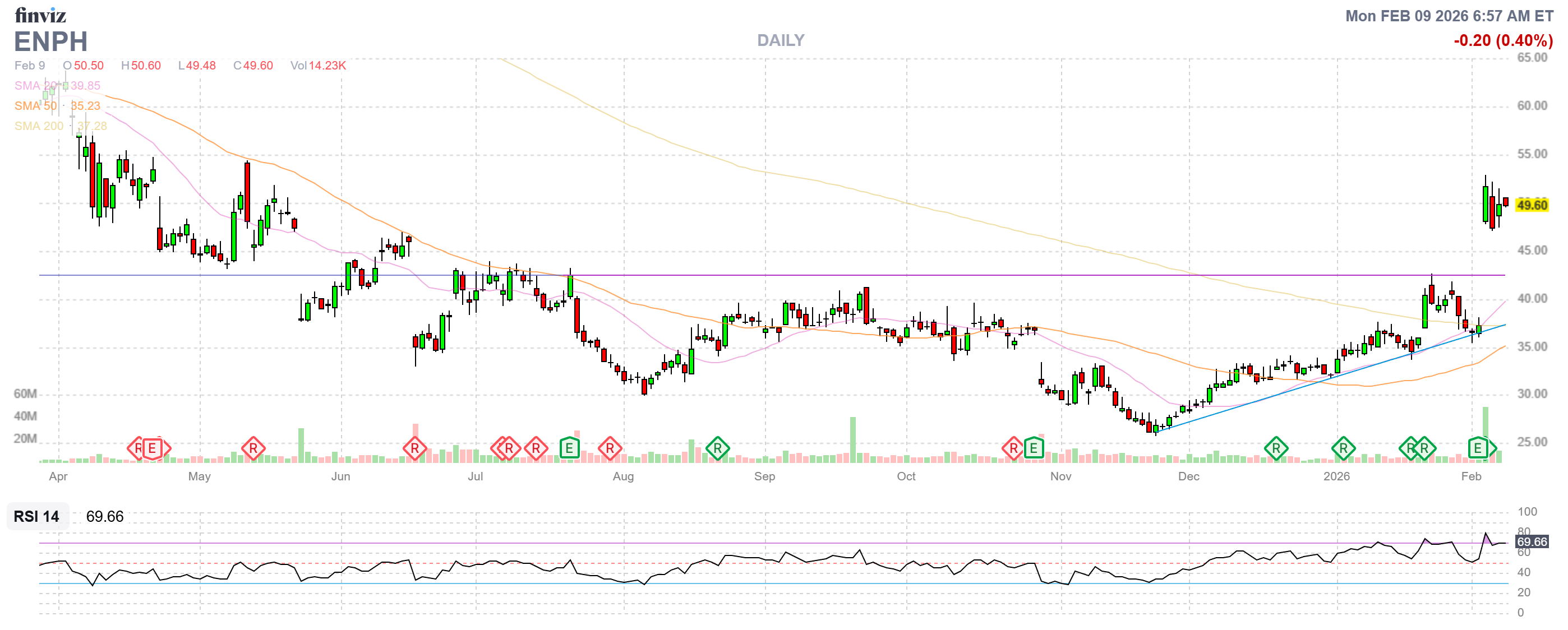Select the green E marker before Nov

pyautogui.click(x=1034, y=449)
